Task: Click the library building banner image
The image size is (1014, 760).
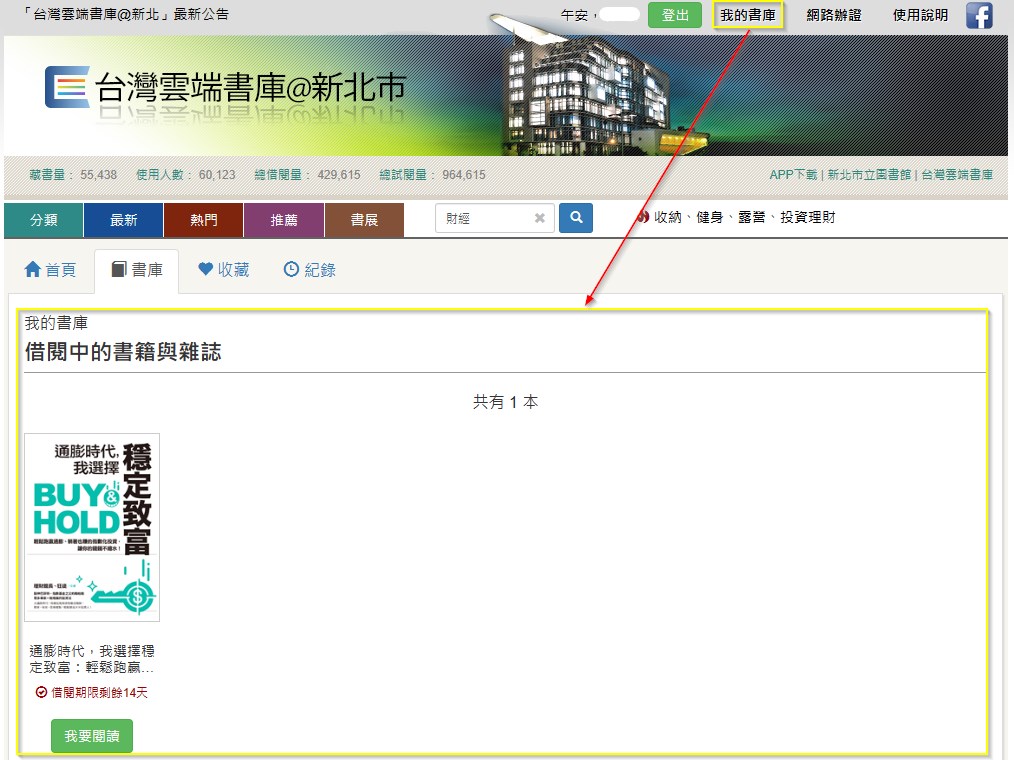Action: pos(601,87)
